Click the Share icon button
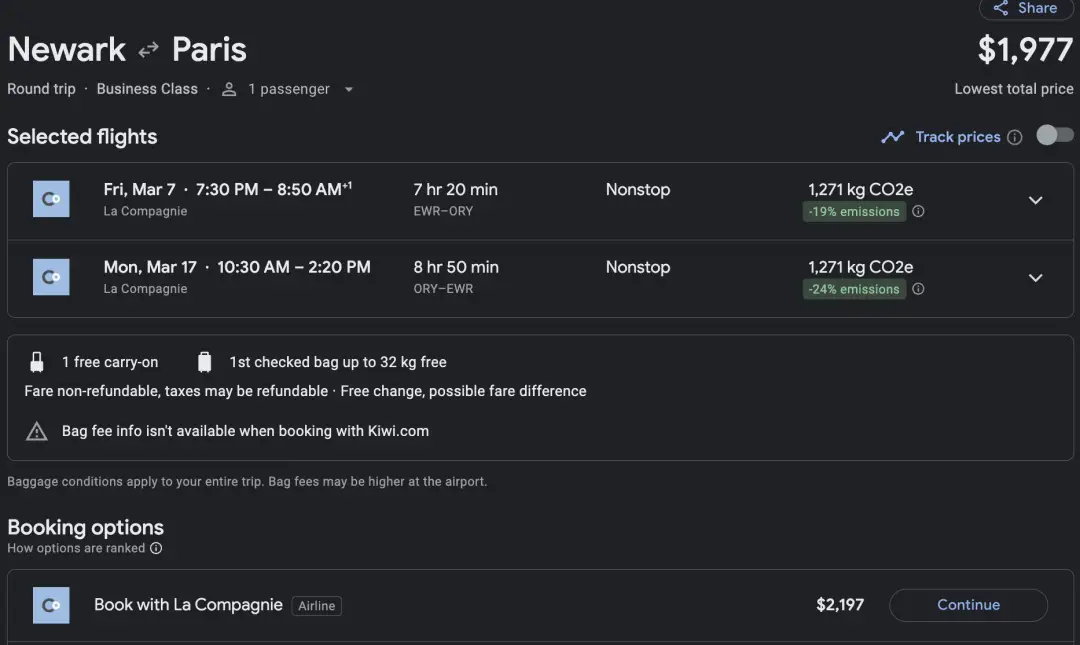The height and width of the screenshot is (645, 1080). tap(1001, 8)
